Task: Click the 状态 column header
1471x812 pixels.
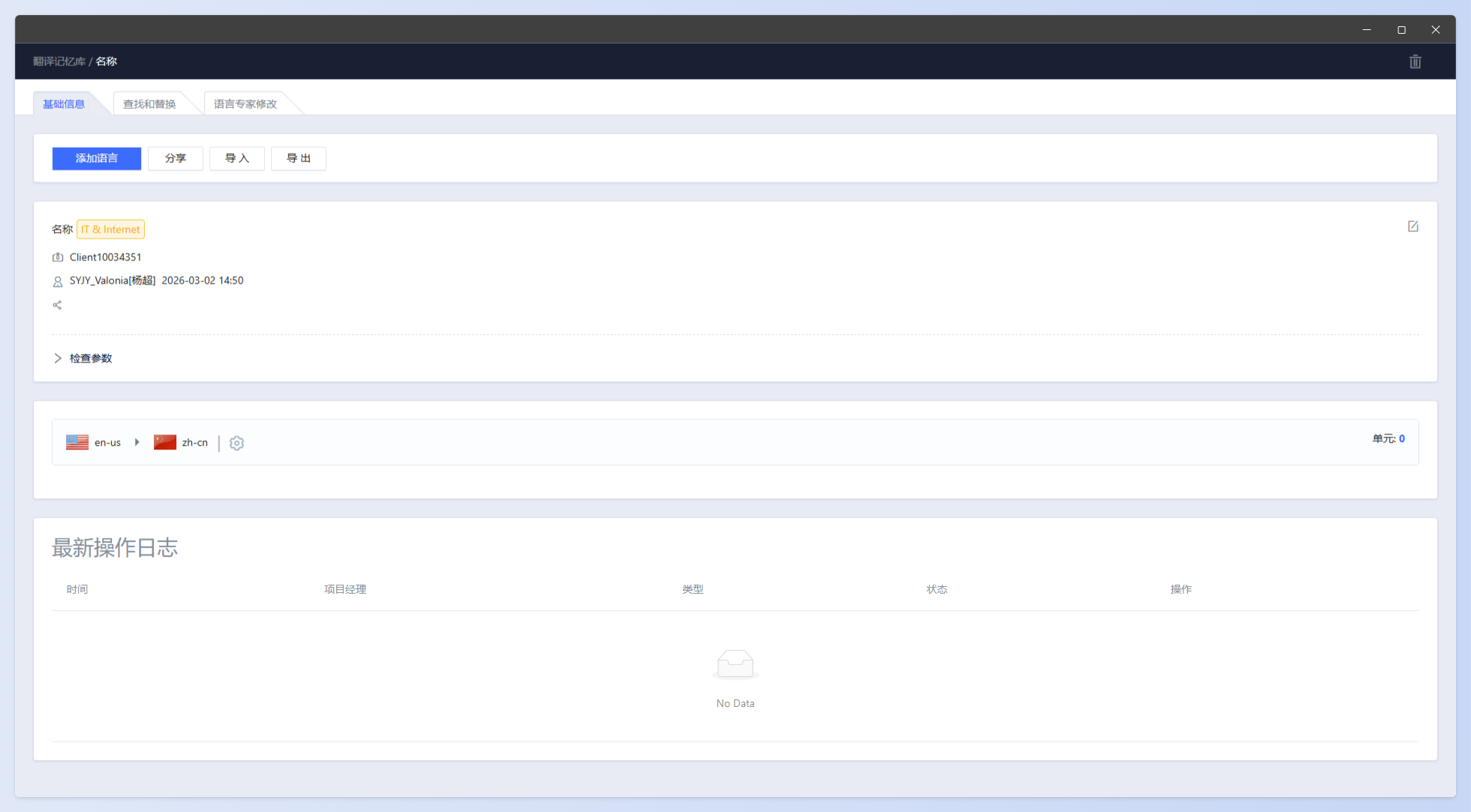Action: [937, 589]
